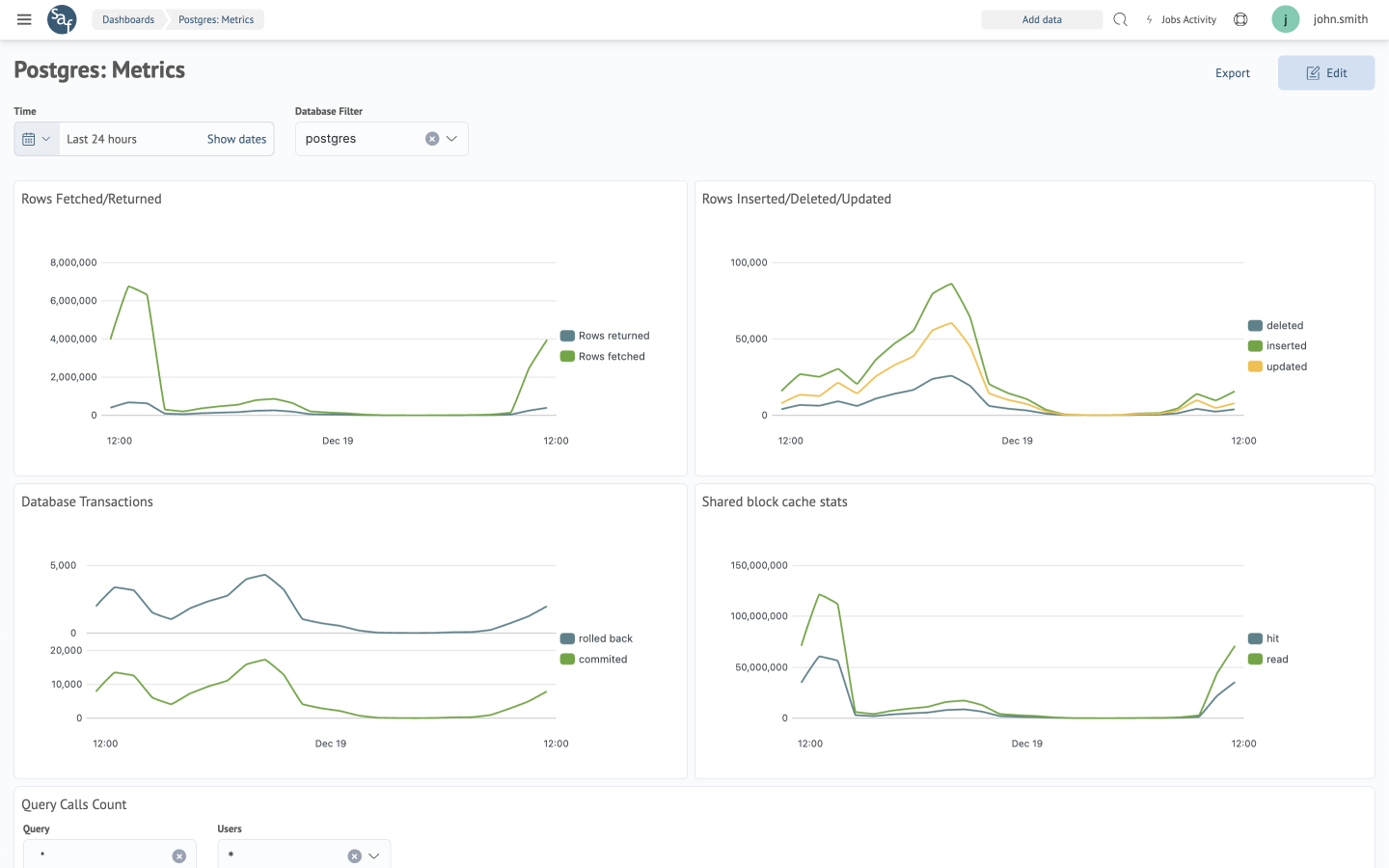Open john.smith user avatar

(x=1285, y=19)
